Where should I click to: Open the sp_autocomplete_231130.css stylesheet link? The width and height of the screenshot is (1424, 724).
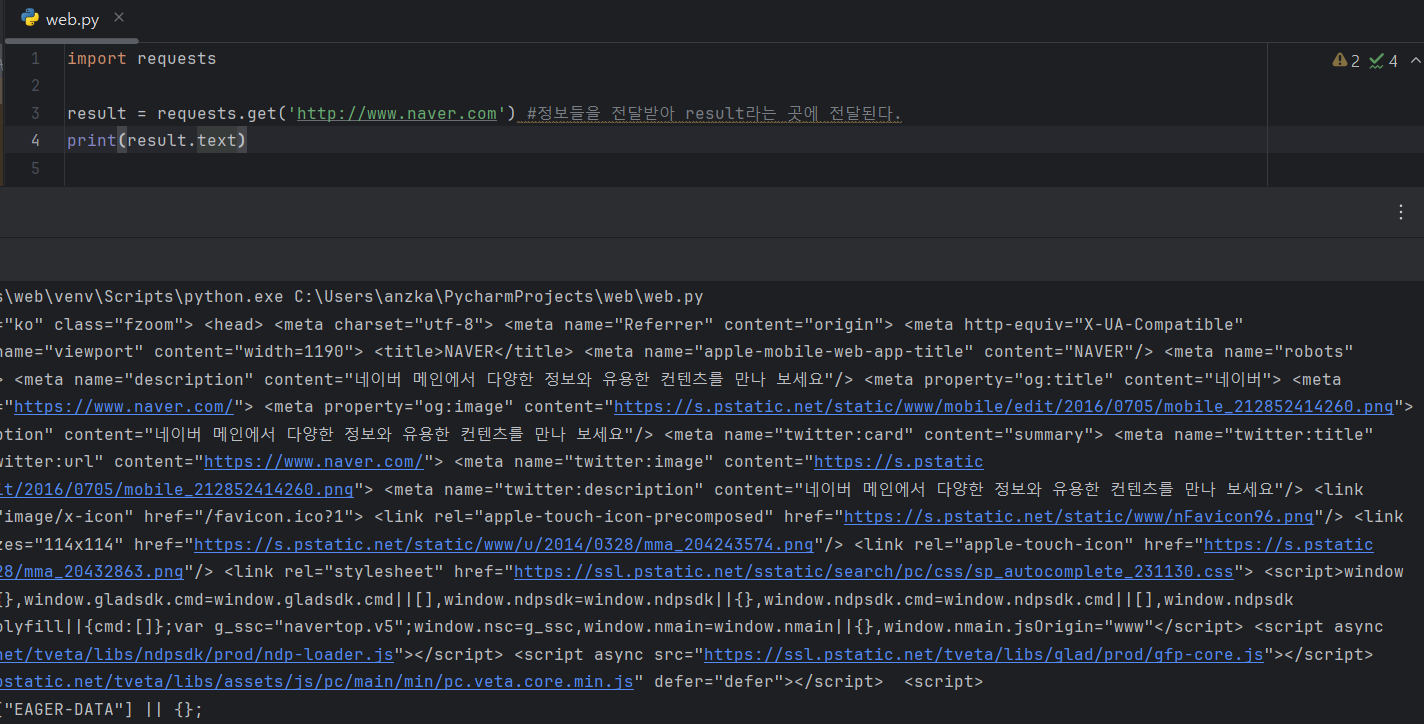873,572
